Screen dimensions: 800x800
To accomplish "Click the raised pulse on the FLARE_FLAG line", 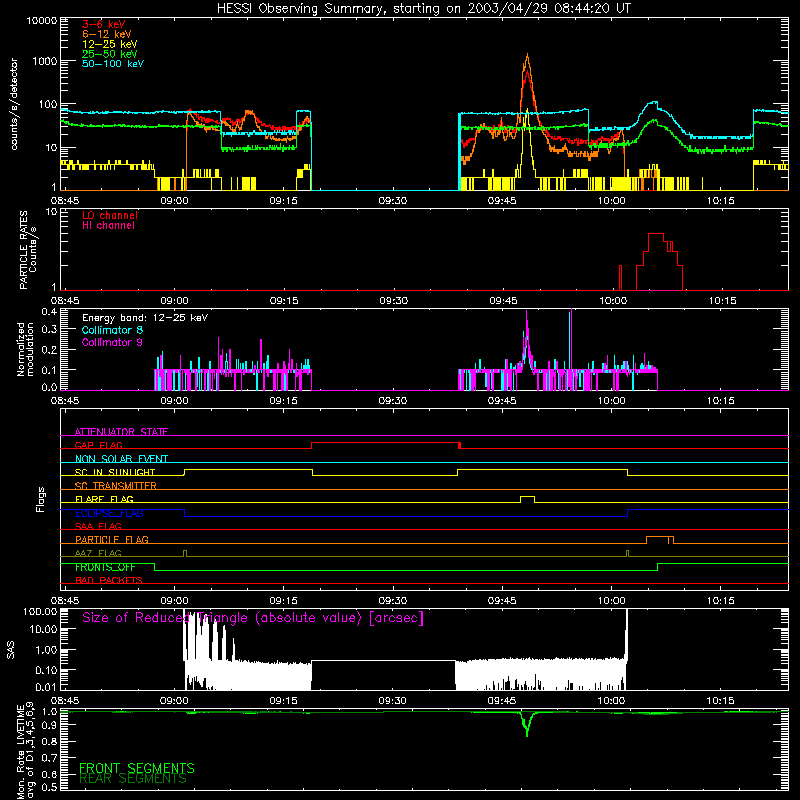I will pos(527,497).
